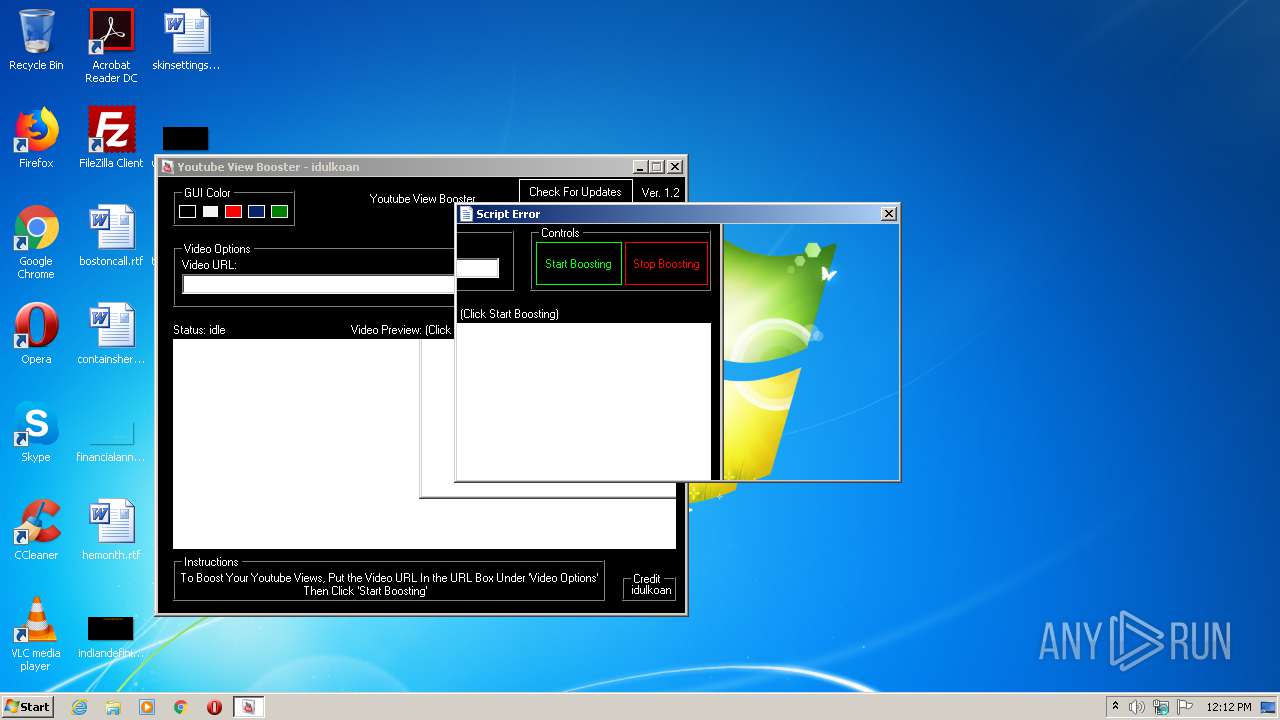Click the white status log area

(296, 444)
